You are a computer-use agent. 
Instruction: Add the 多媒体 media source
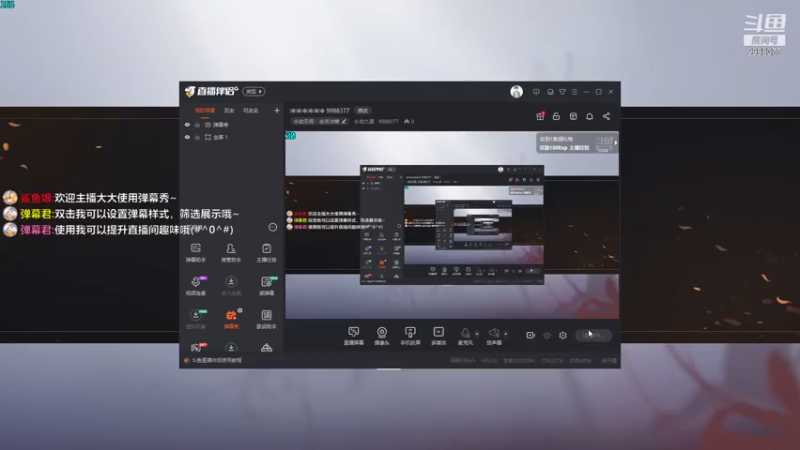[x=438, y=336]
